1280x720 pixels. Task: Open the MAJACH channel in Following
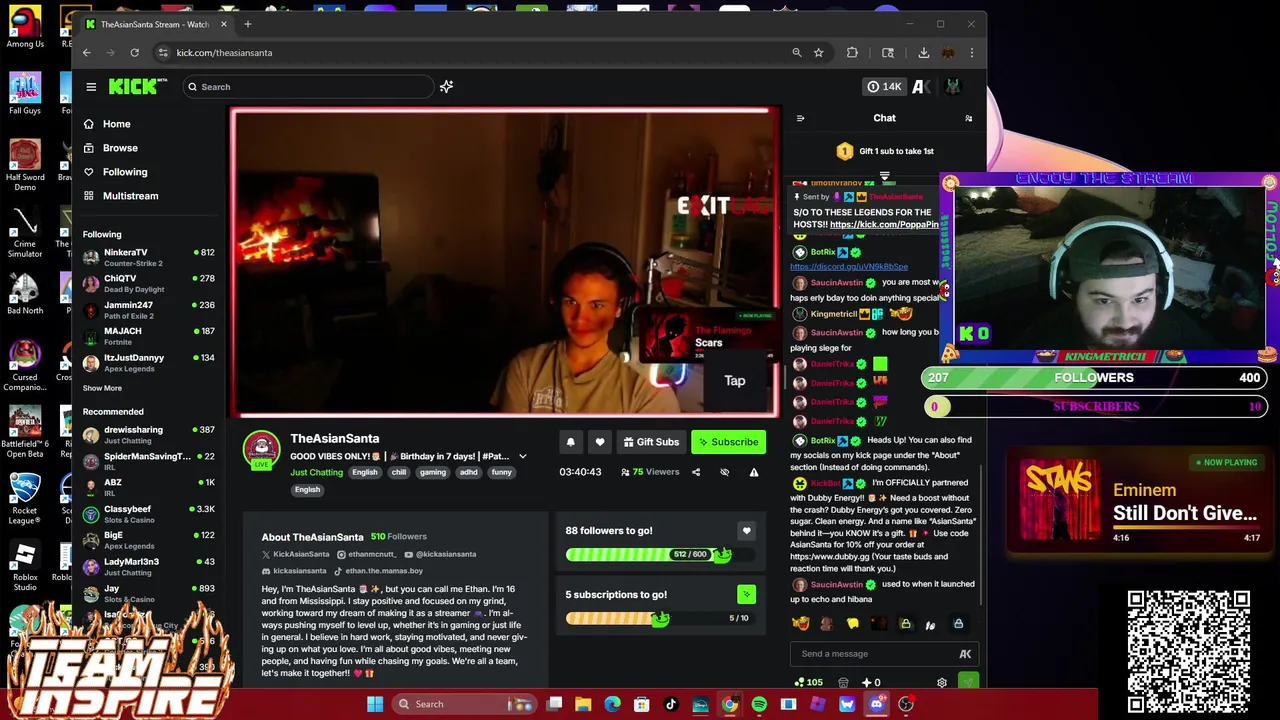pyautogui.click(x=148, y=335)
